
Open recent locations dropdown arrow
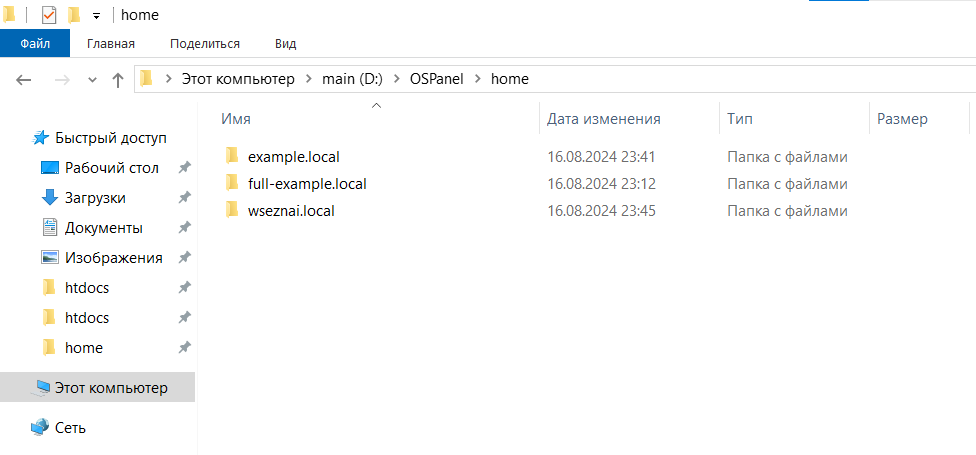pyautogui.click(x=93, y=80)
